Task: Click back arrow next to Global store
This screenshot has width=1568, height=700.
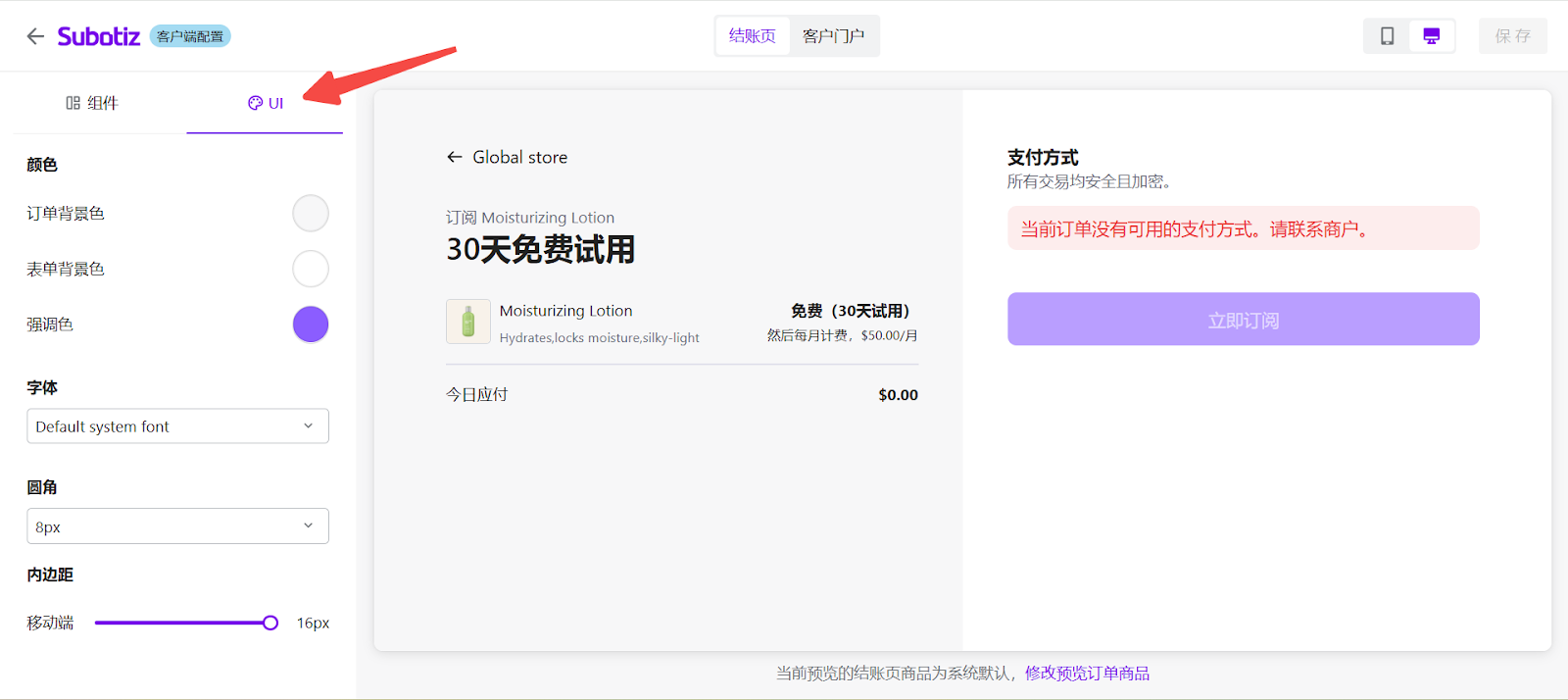Action: 454,157
